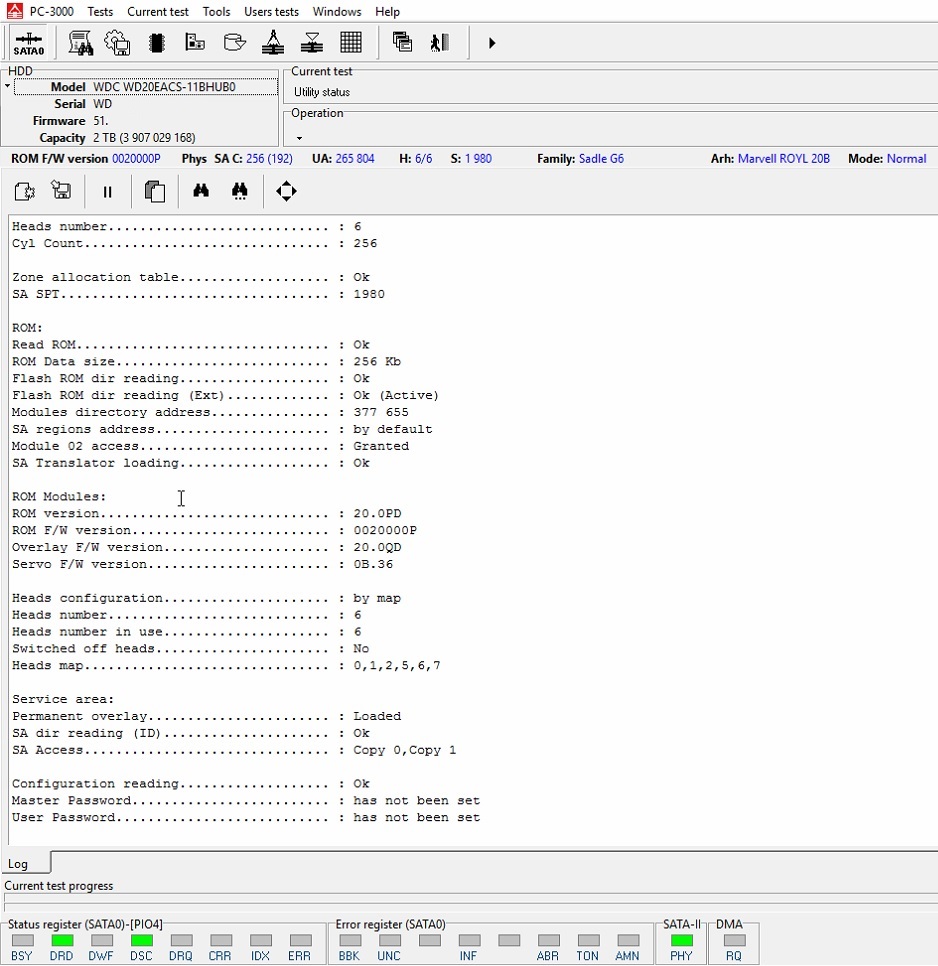Image resolution: width=938 pixels, height=966 pixels.
Task: Click the cascaded windows icon
Action: 402,42
